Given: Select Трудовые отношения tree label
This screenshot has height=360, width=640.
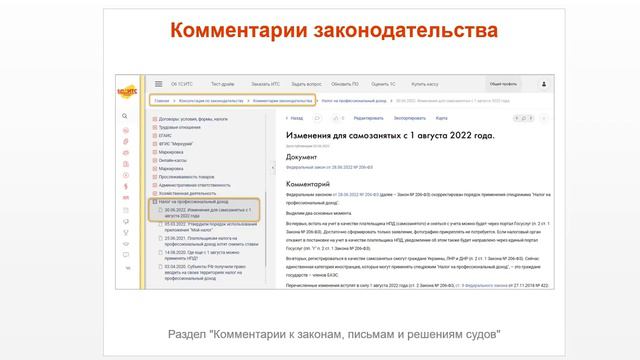Looking at the screenshot, I should (x=180, y=127).
